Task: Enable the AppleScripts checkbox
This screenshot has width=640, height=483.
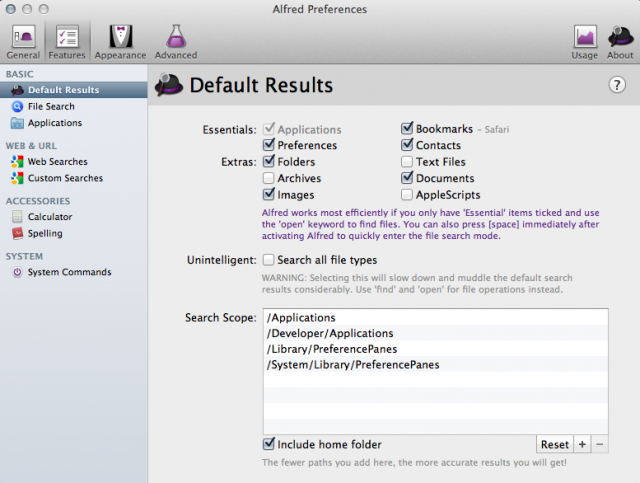Action: click(407, 195)
